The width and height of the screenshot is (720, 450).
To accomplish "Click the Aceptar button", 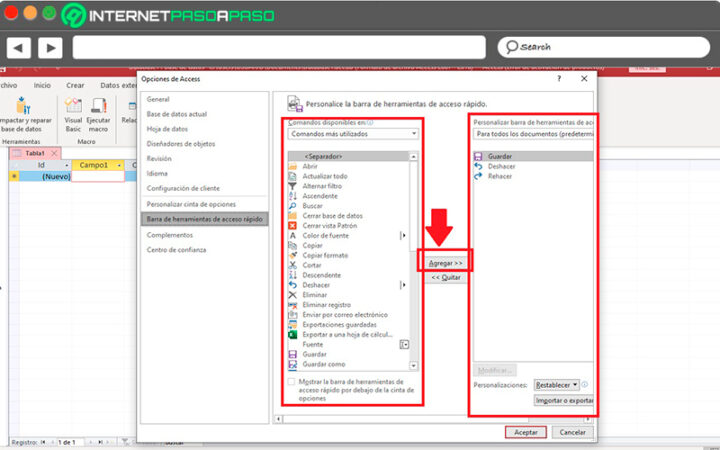I will [x=525, y=432].
